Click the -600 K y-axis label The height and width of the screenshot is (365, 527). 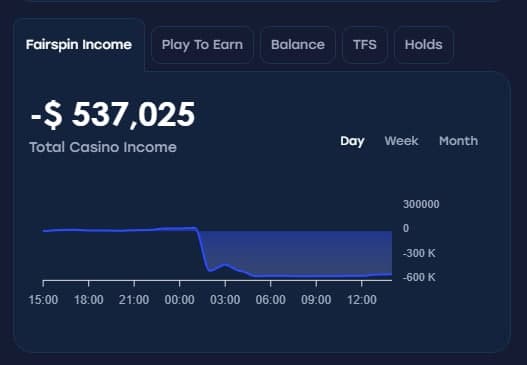coord(419,277)
